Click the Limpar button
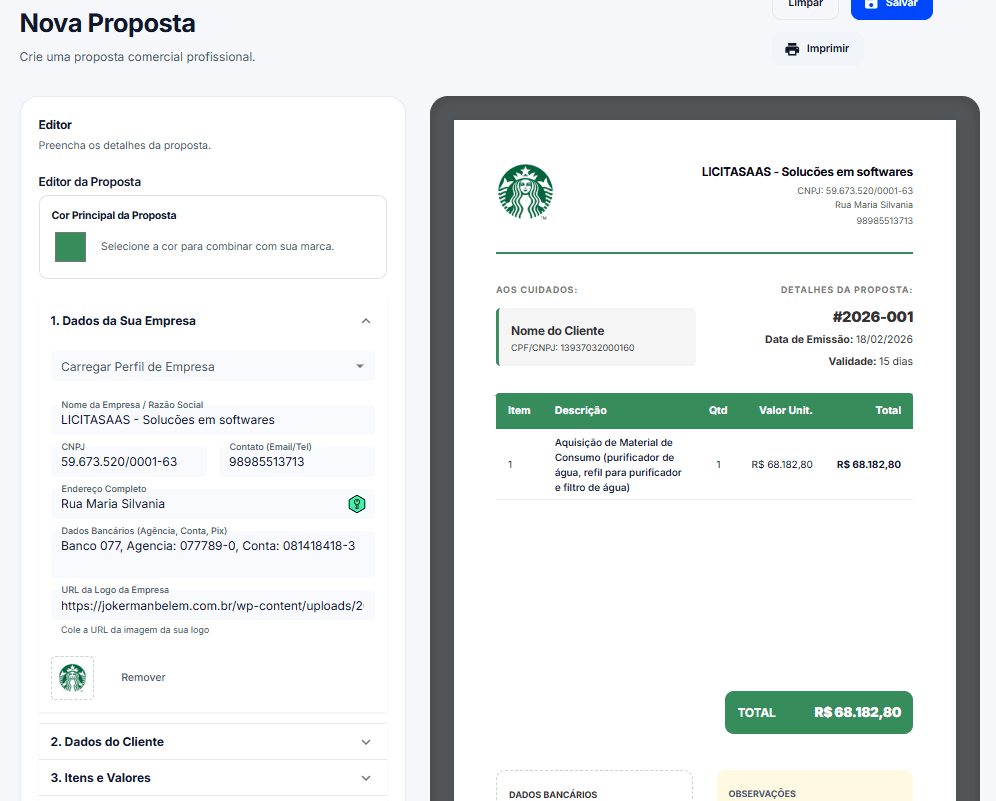The image size is (996, 801). pos(805,6)
